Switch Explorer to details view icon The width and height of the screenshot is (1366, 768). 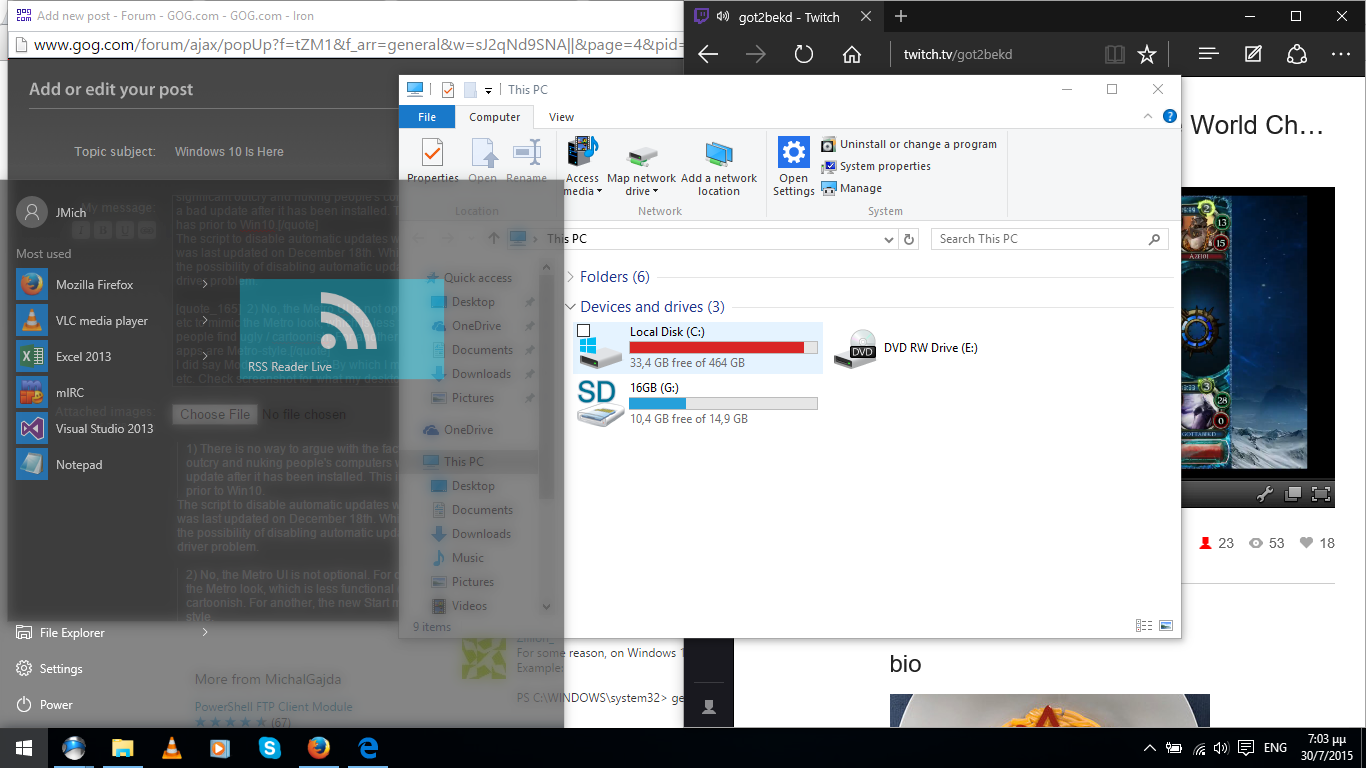click(x=1144, y=626)
